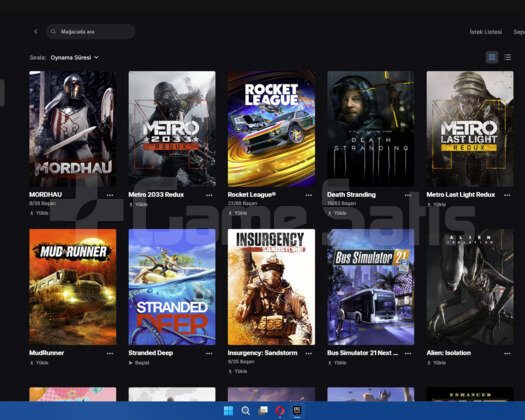Open MORDHAU more options menu
This screenshot has height=420, width=525.
click(110, 195)
